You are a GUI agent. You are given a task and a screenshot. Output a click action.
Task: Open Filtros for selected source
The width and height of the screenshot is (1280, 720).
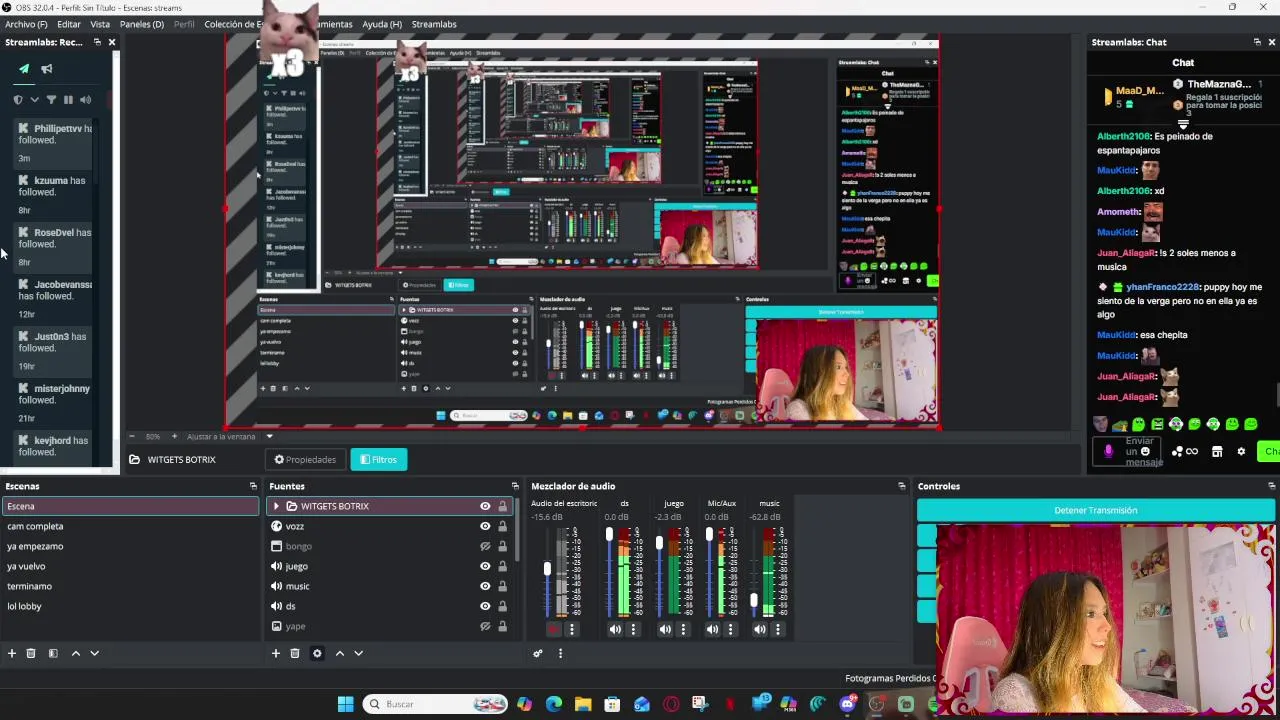click(x=379, y=460)
